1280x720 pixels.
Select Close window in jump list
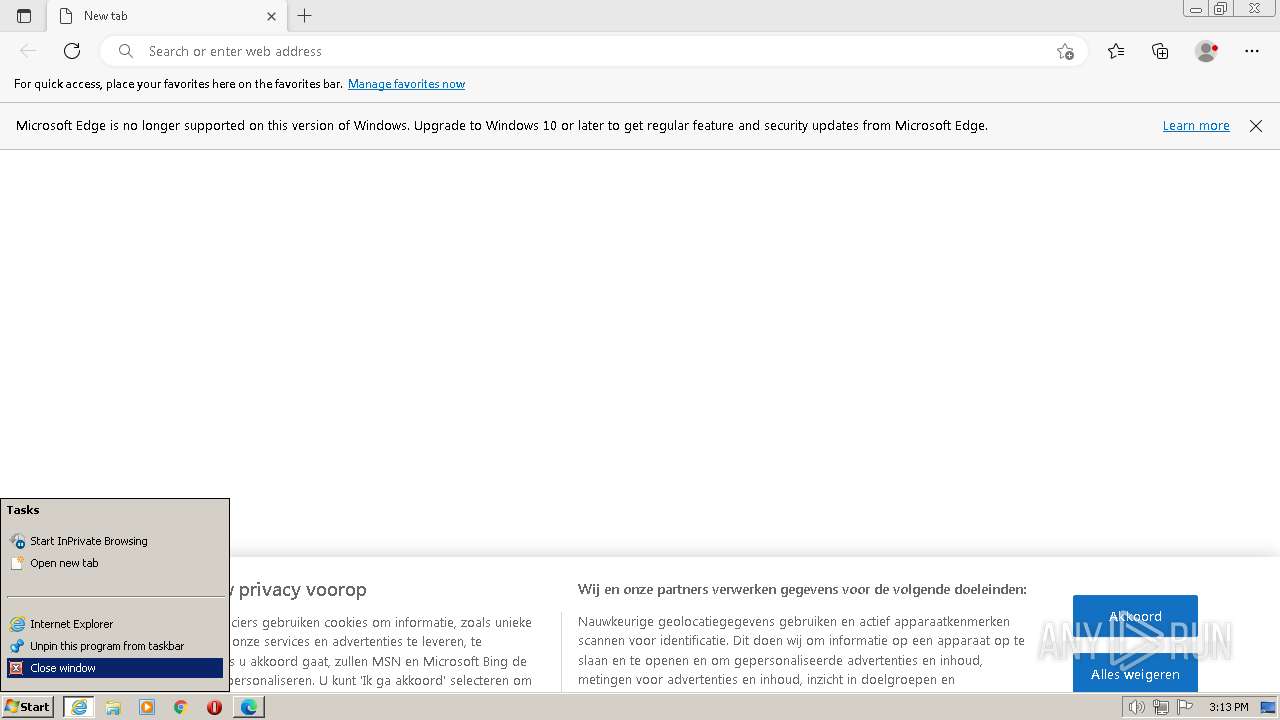coord(115,668)
